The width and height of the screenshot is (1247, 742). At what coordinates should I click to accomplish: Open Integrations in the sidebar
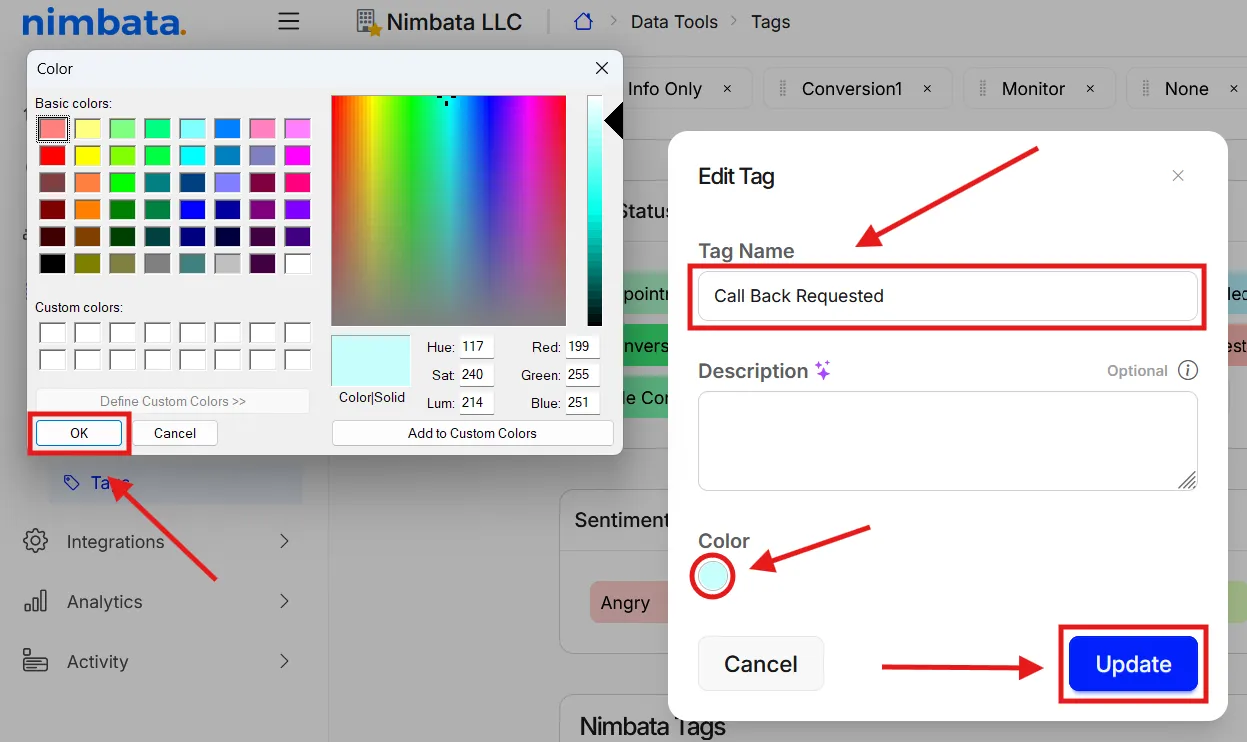pos(115,541)
